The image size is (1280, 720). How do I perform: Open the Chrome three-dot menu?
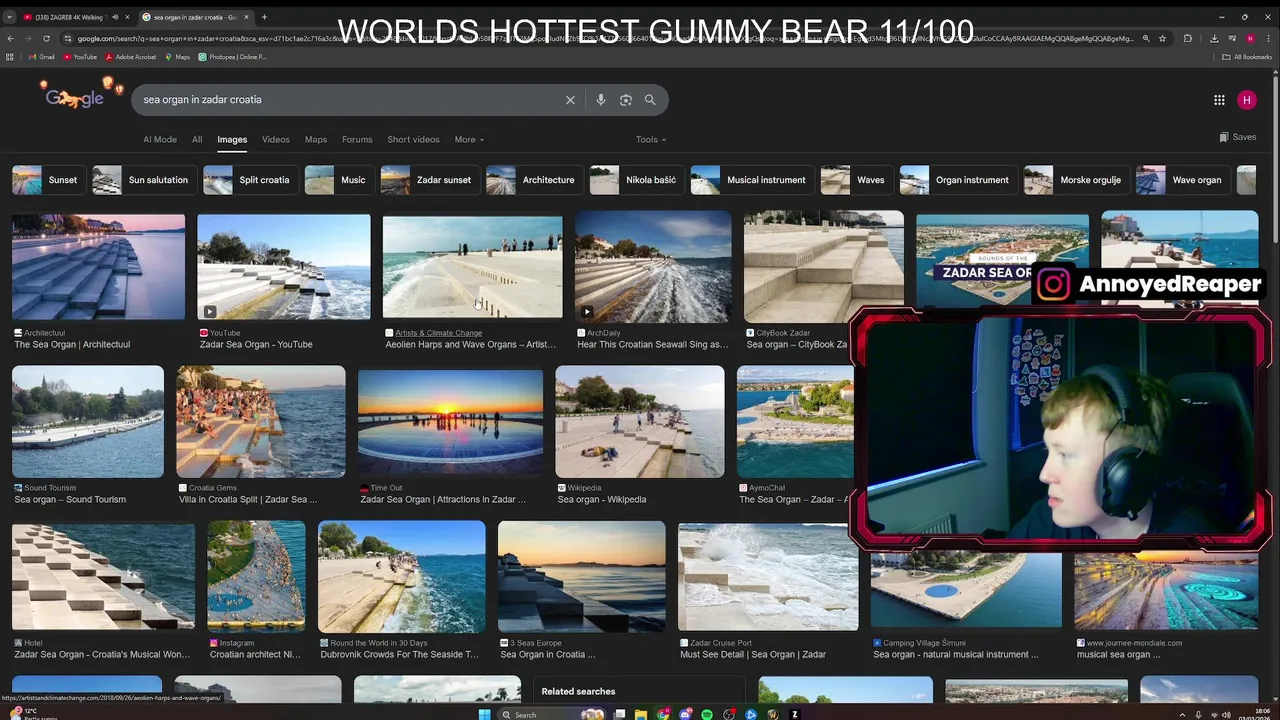coord(1268,38)
